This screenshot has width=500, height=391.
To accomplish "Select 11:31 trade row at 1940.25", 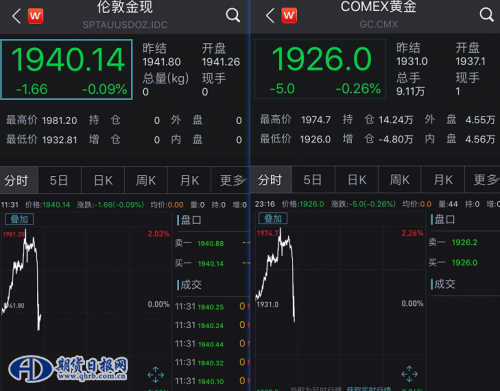I will pos(212,307).
